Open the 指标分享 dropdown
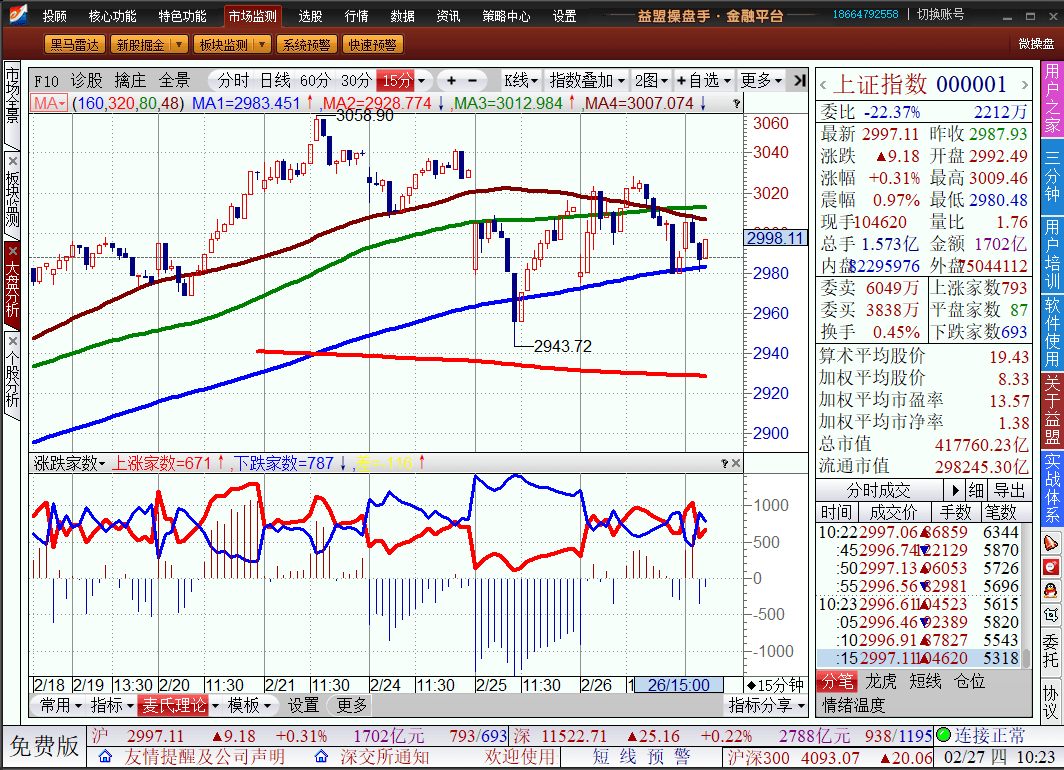The height and width of the screenshot is (770, 1064). point(767,706)
